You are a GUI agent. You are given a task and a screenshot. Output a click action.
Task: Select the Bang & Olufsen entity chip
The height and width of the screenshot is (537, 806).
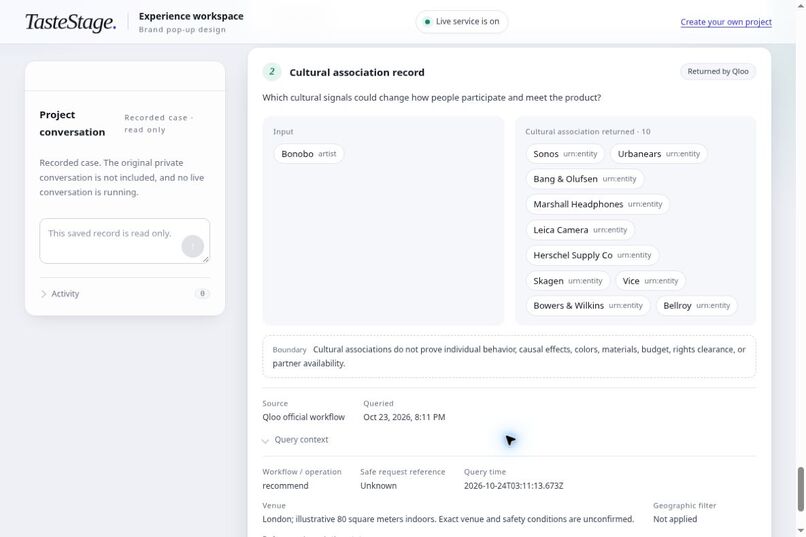584,179
